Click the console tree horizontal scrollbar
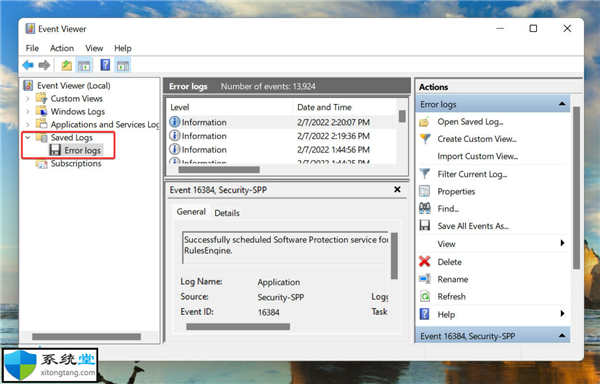This screenshot has width=600, height=384. 86,337
